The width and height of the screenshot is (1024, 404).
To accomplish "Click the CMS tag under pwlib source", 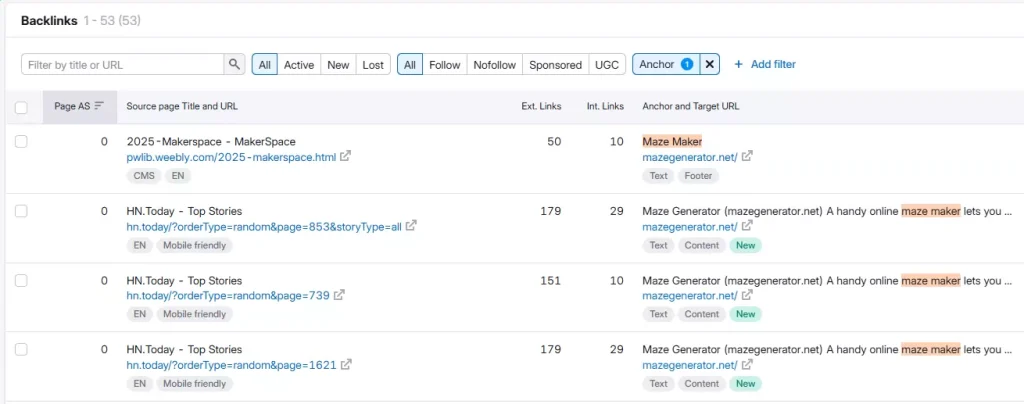I will [143, 176].
